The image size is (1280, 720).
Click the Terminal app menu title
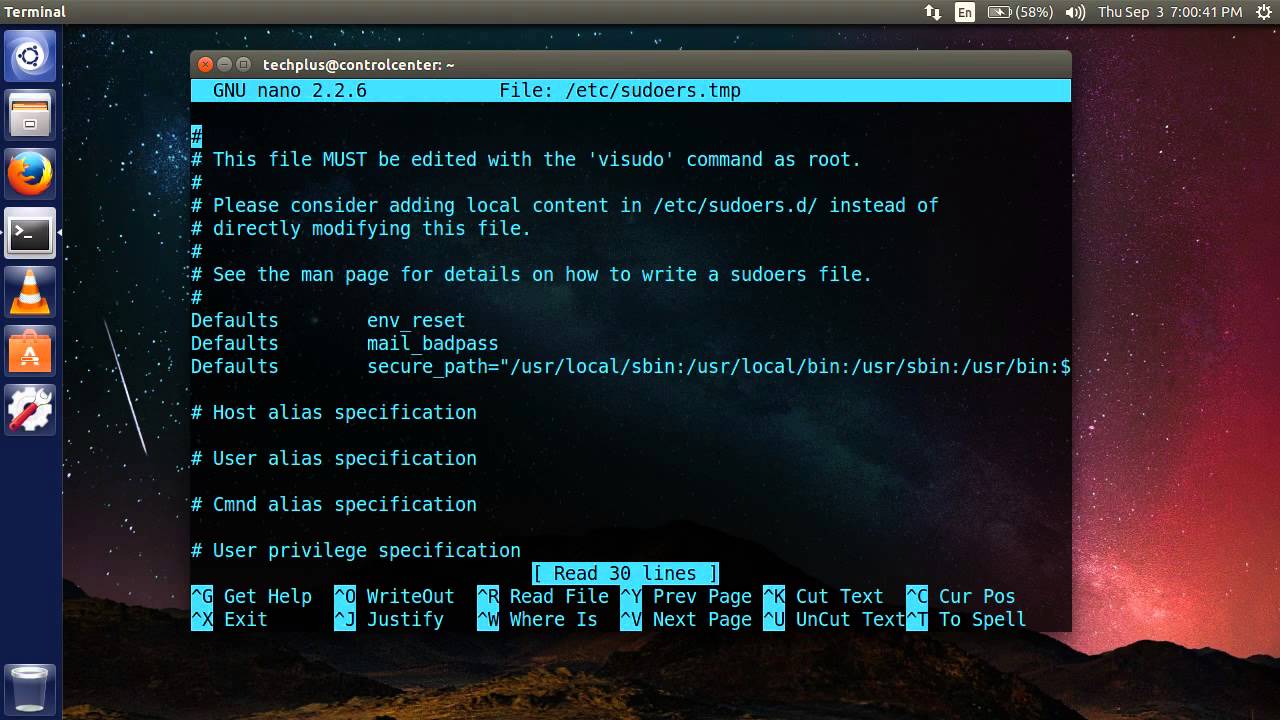35,12
